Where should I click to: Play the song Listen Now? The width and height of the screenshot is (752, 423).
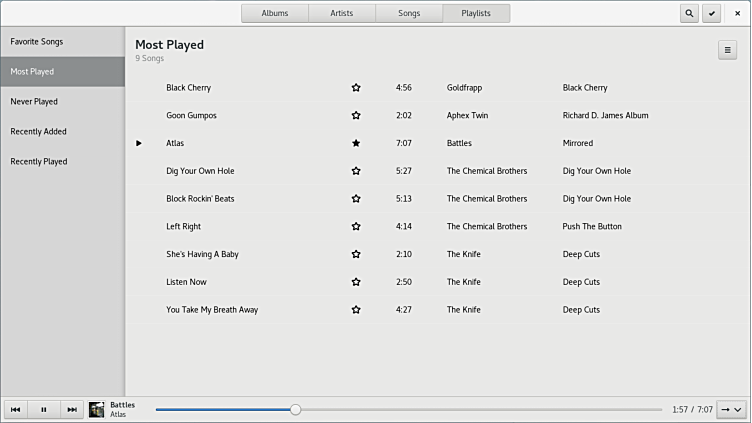point(187,282)
